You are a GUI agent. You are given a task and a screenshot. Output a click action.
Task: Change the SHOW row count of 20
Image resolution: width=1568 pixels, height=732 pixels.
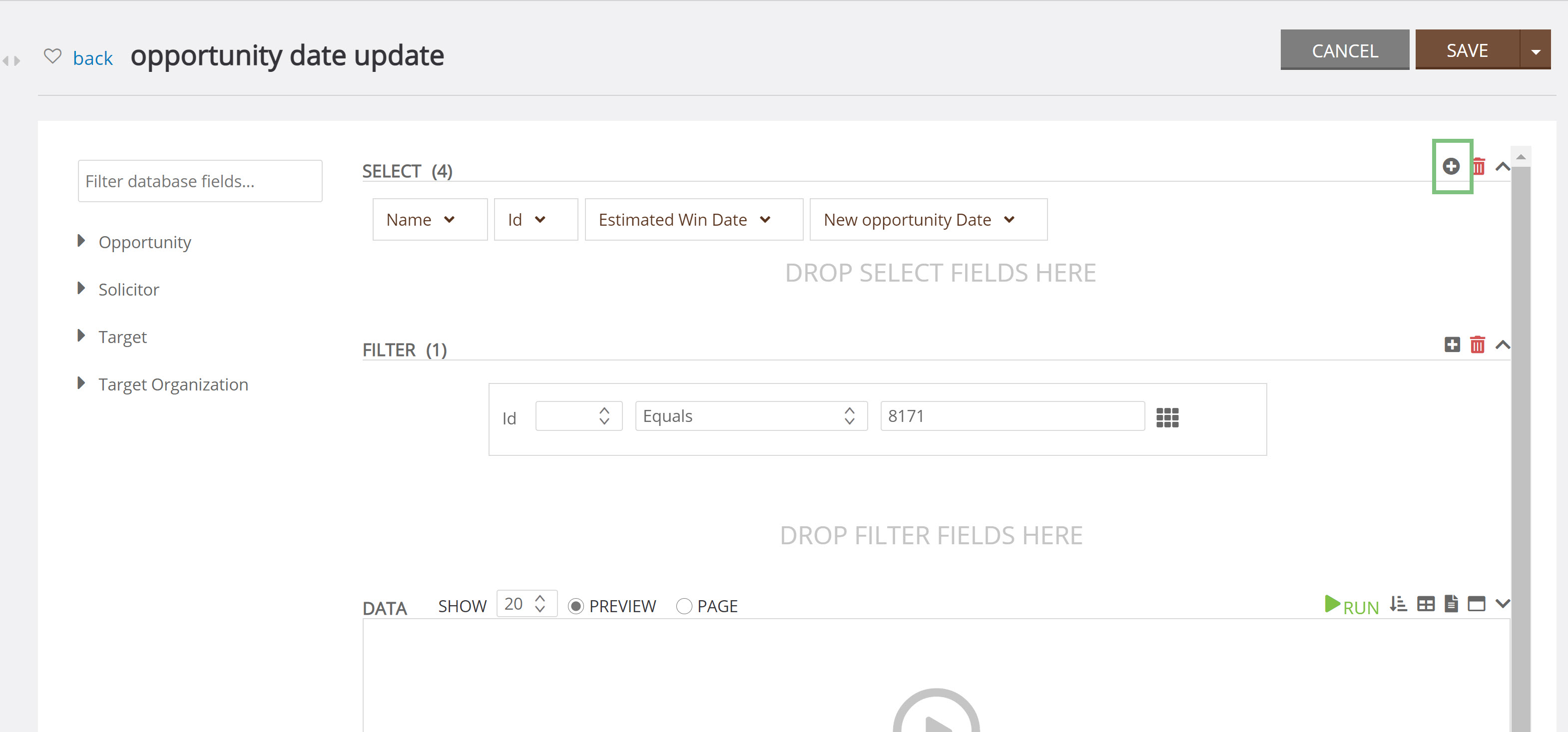tap(526, 604)
